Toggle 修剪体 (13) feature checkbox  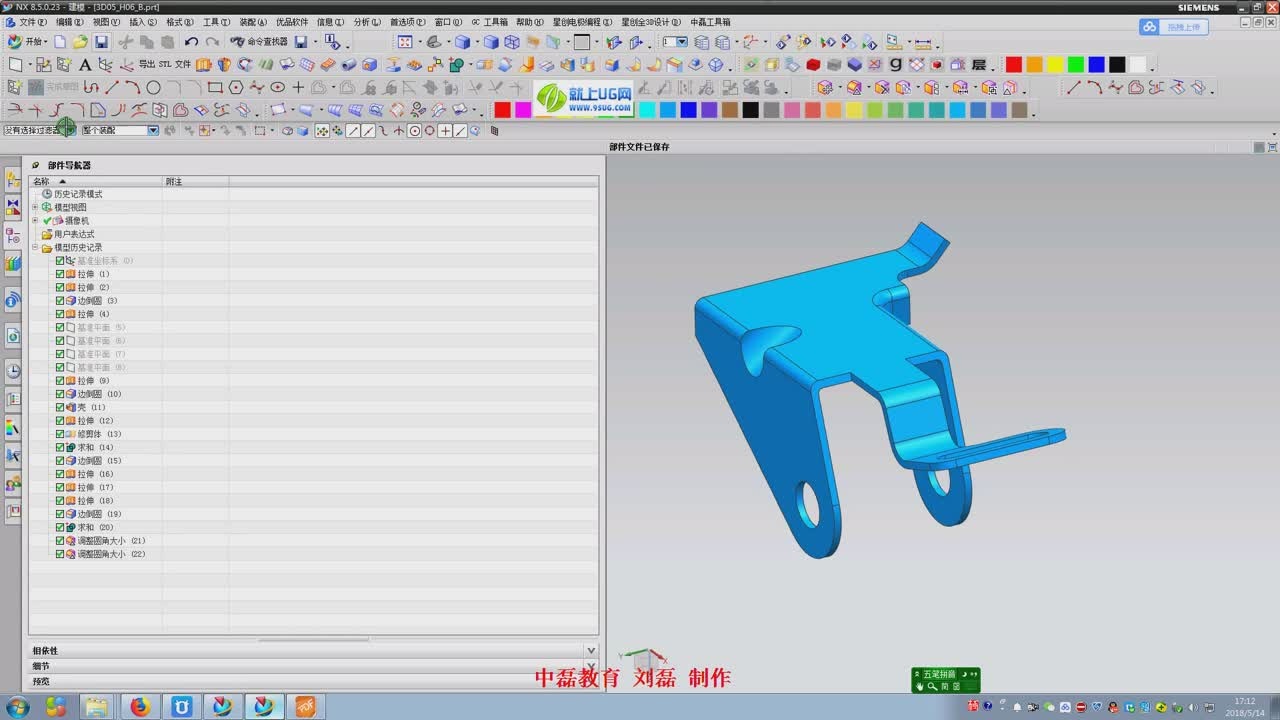point(60,434)
